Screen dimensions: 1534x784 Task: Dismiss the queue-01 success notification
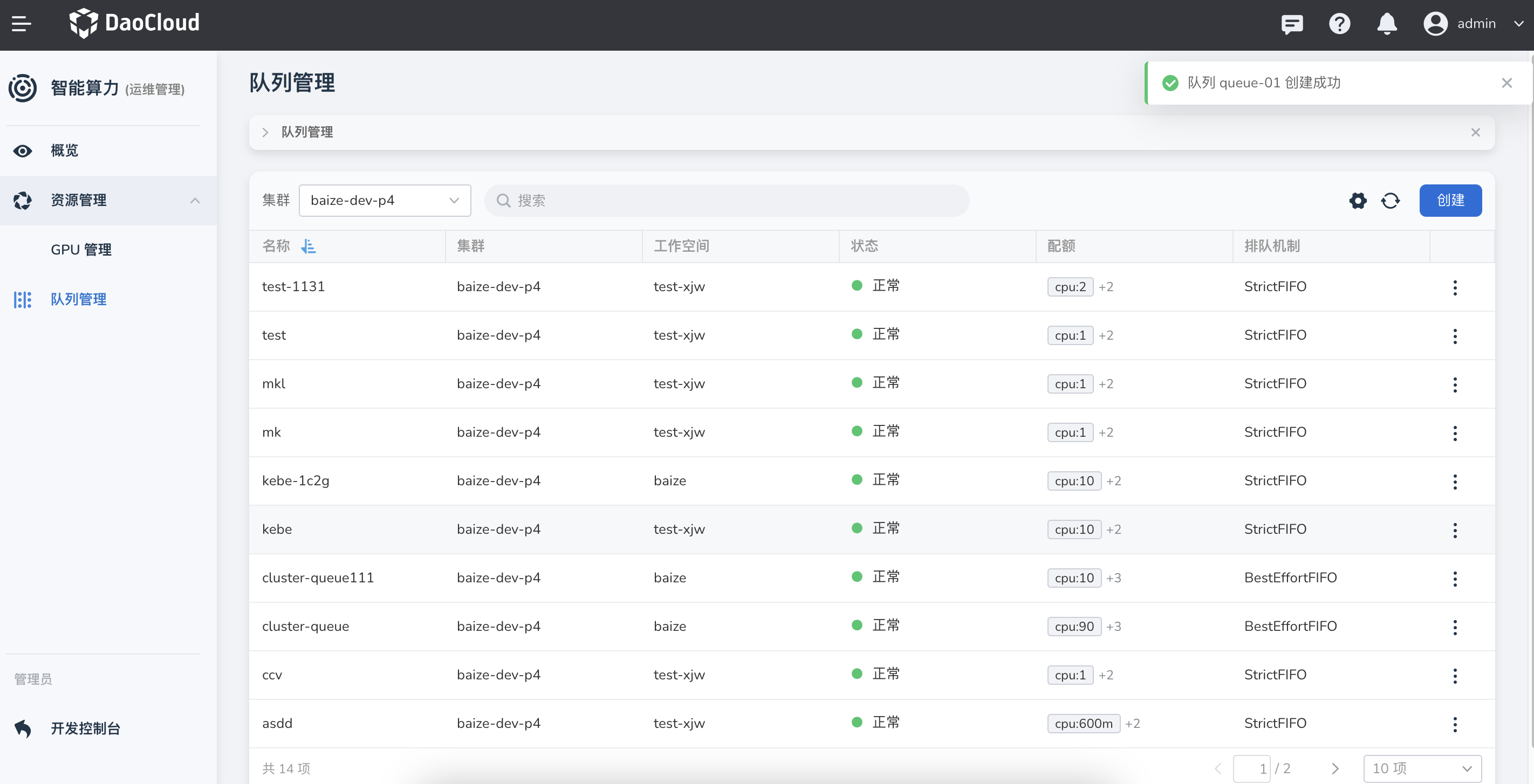click(1506, 82)
